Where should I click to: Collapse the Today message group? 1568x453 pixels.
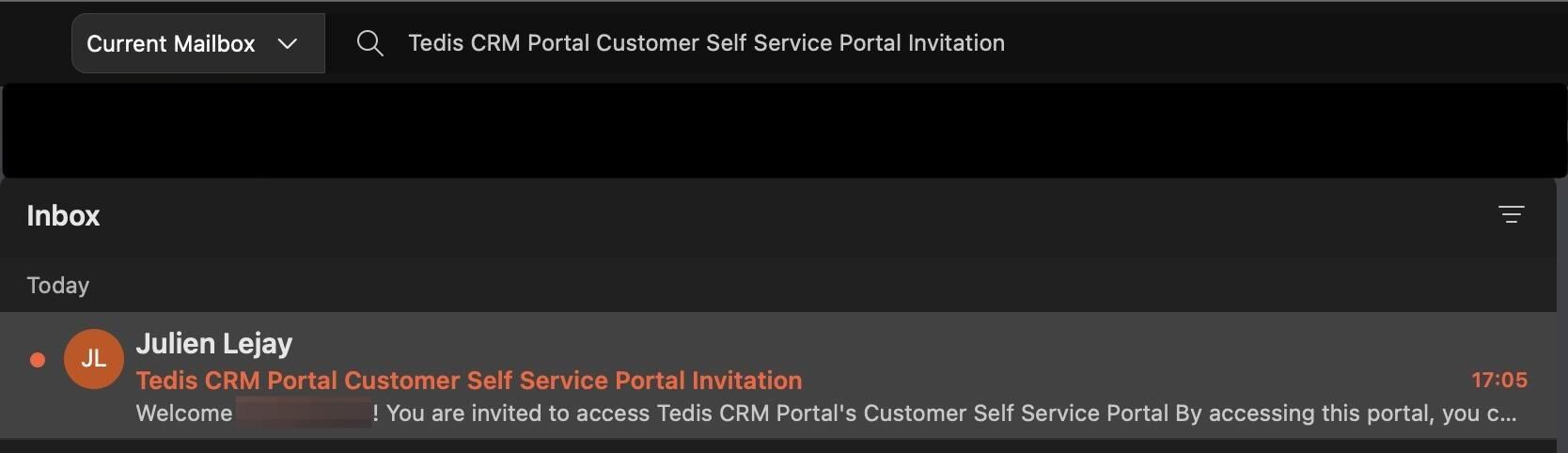click(x=58, y=286)
